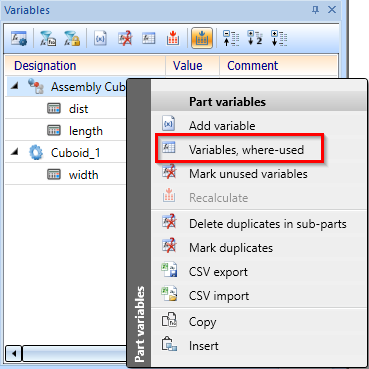Collapse the Cuboid_1 tree node
The height and width of the screenshot is (369, 369).
coord(14,152)
